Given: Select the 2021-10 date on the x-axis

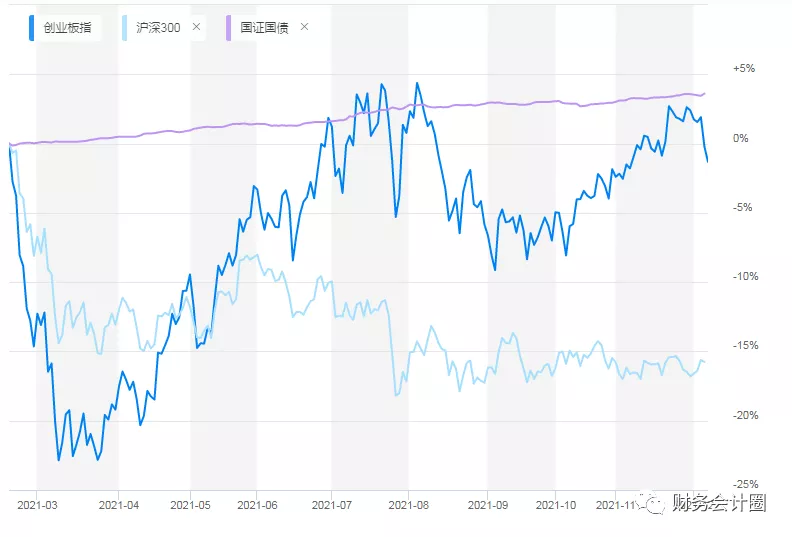Looking at the screenshot, I should pos(555,505).
